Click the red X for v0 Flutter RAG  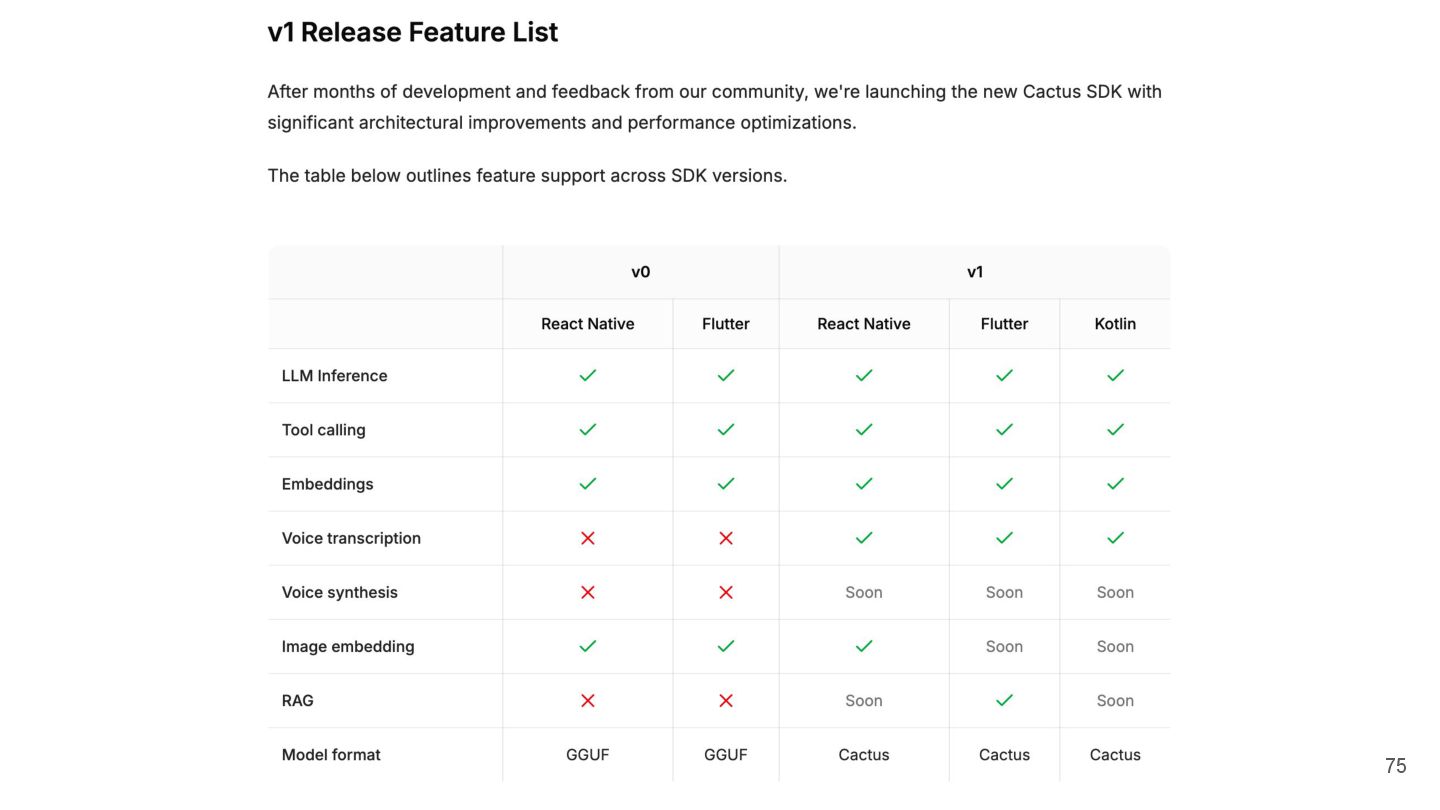click(x=725, y=700)
